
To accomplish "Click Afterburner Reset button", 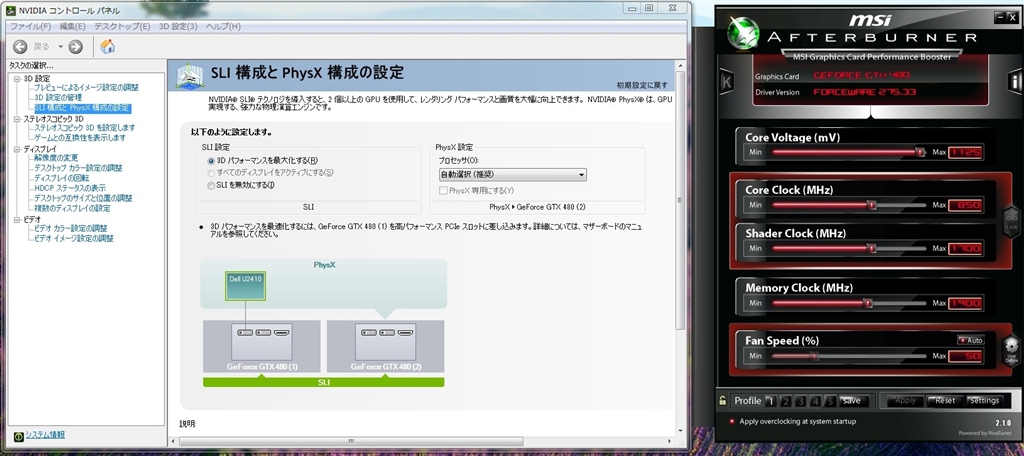I will (945, 400).
